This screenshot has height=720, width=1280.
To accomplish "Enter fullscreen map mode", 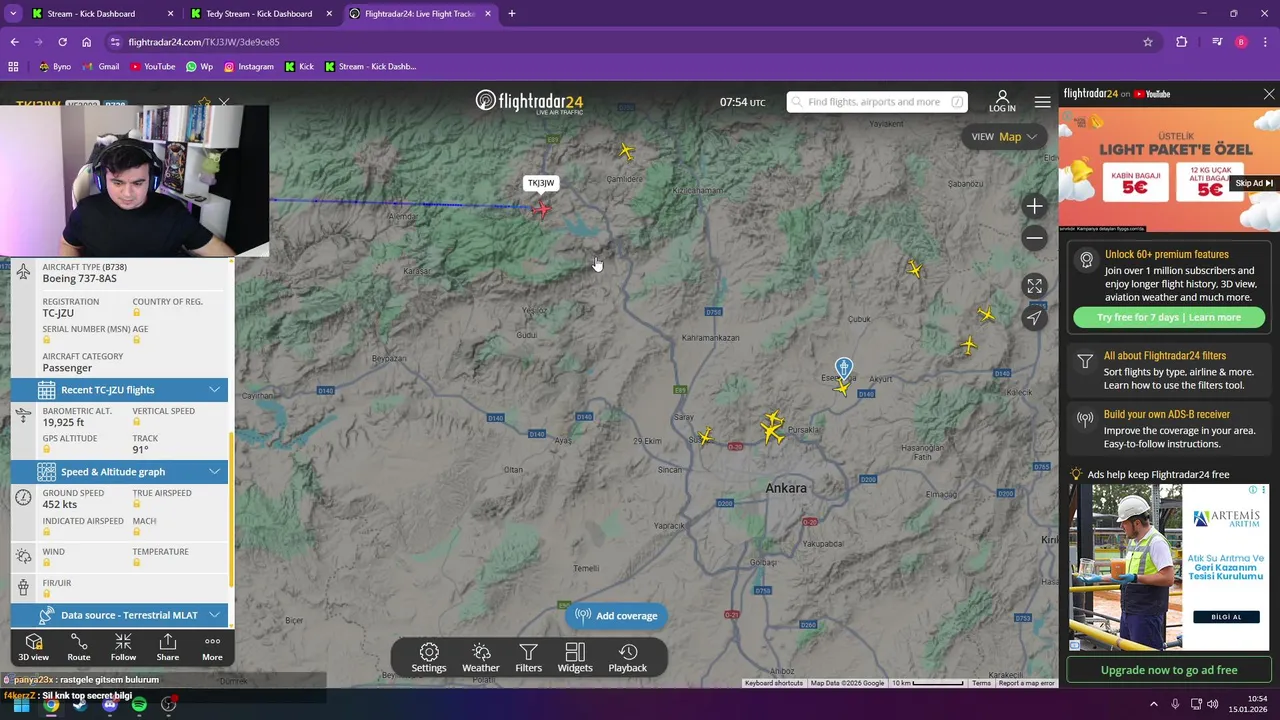I will coord(1034,286).
